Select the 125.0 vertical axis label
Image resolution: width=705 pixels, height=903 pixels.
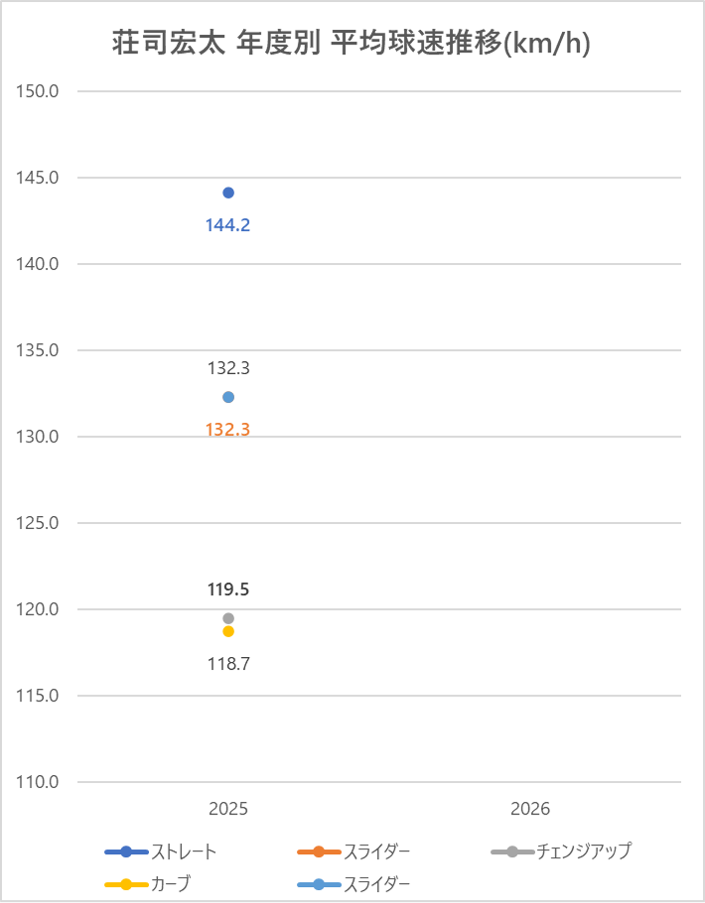[39, 523]
